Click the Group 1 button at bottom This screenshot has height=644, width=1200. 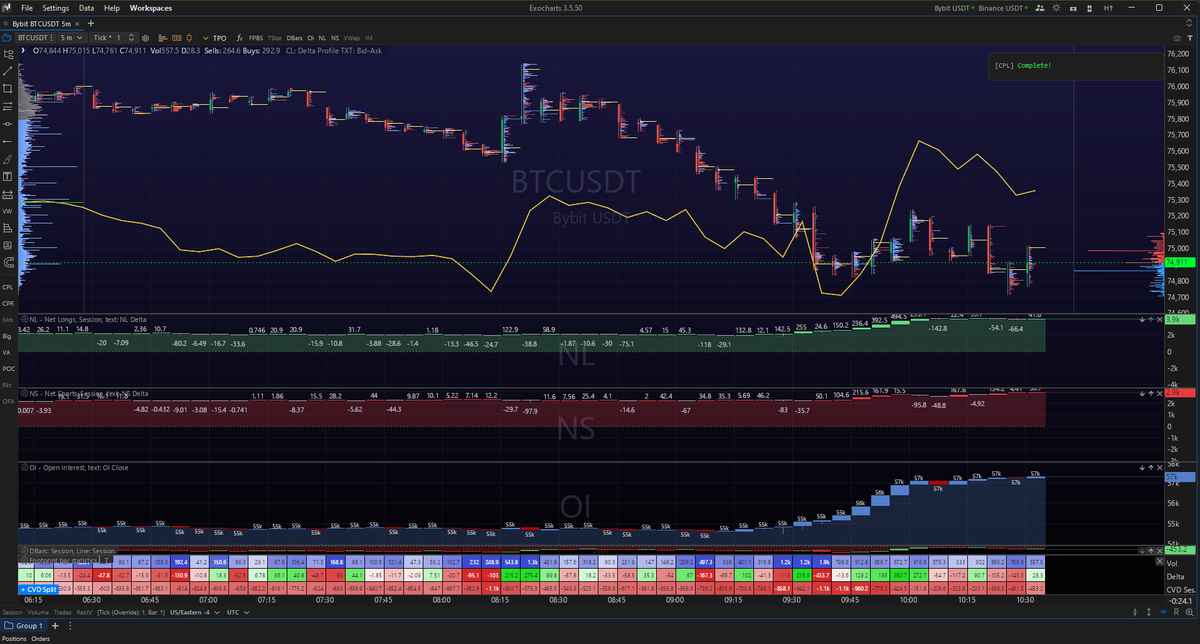click(x=23, y=626)
